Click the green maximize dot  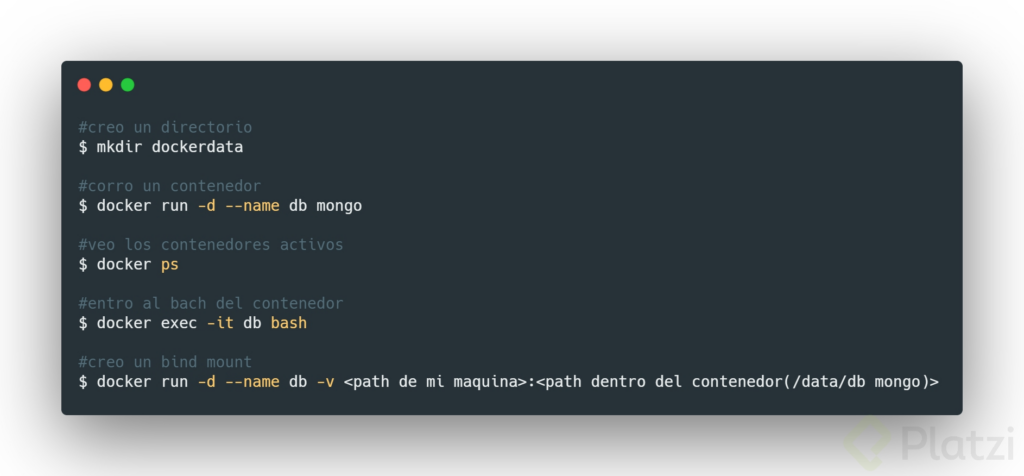[128, 85]
